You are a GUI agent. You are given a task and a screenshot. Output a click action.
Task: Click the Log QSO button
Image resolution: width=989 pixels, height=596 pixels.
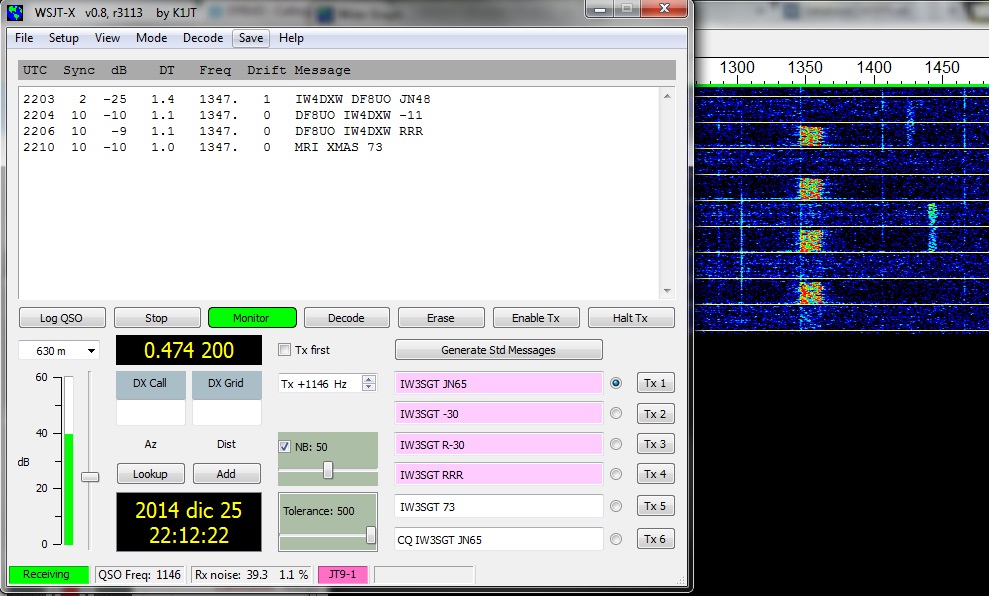pyautogui.click(x=62, y=318)
